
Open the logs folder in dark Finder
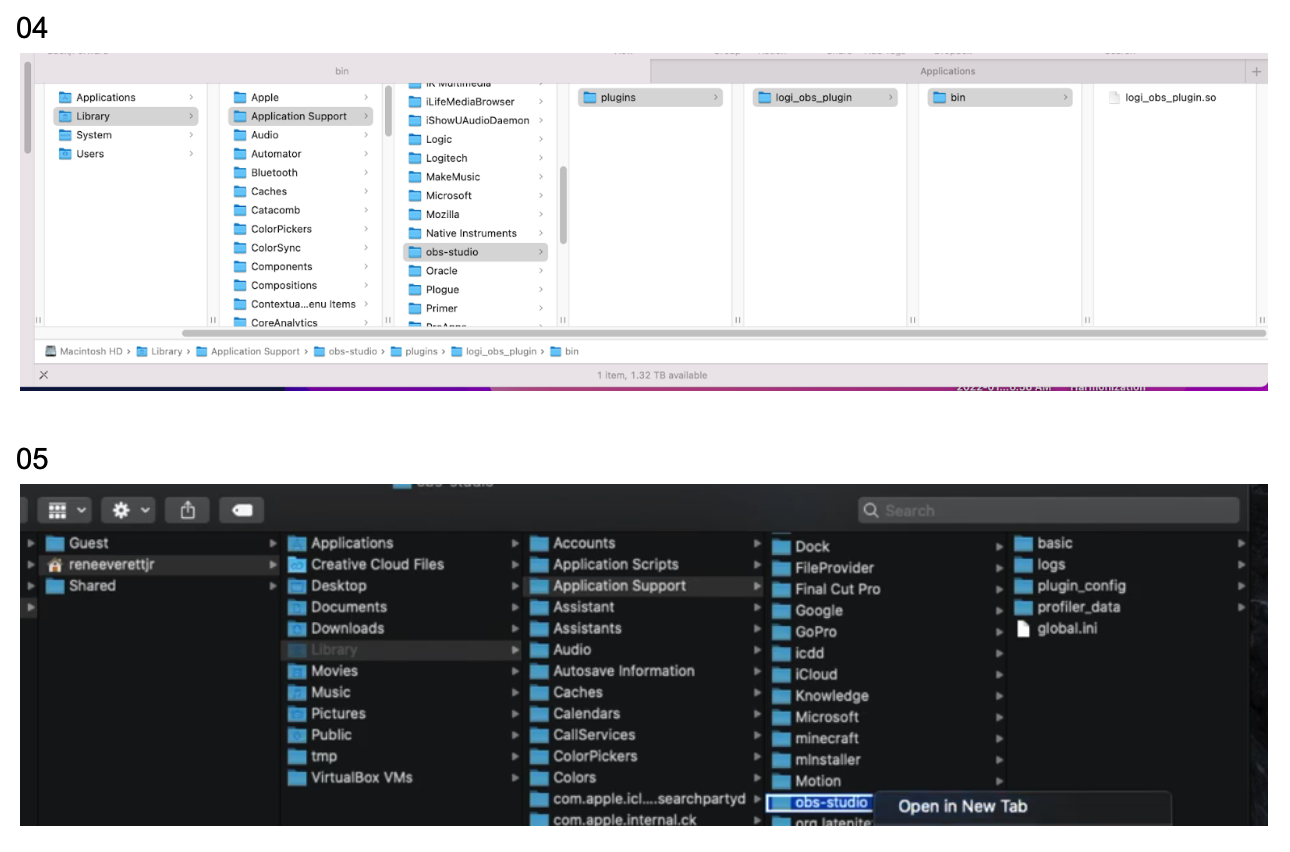[1128, 564]
